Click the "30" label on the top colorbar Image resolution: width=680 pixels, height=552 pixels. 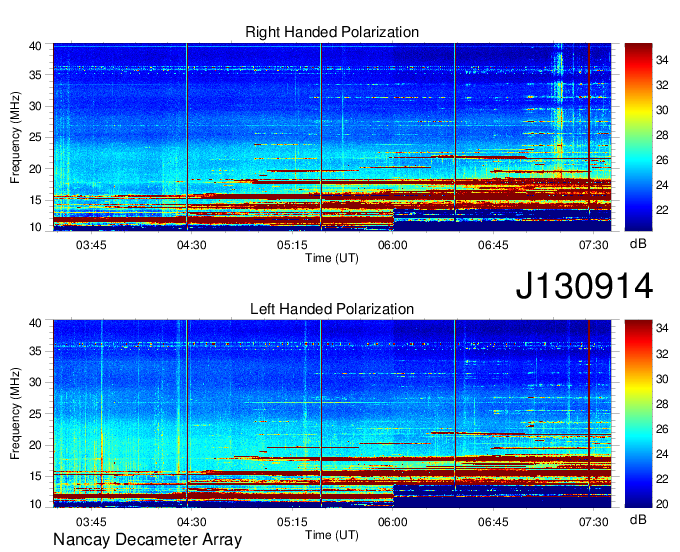662,110
